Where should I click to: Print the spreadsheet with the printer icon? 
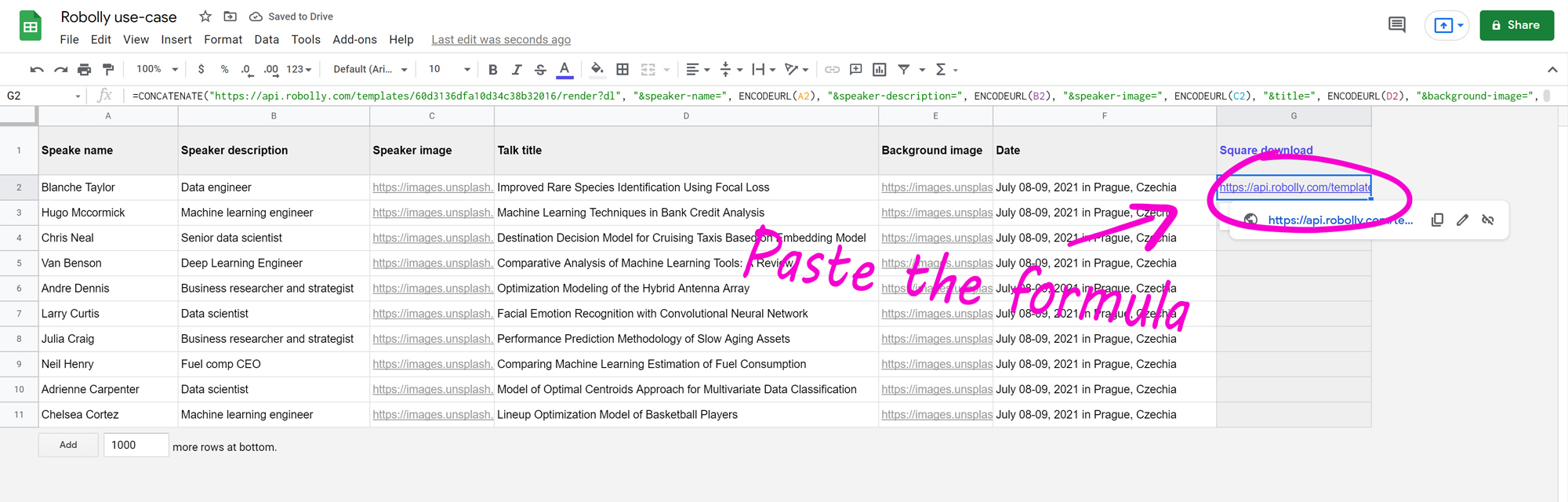click(x=84, y=70)
